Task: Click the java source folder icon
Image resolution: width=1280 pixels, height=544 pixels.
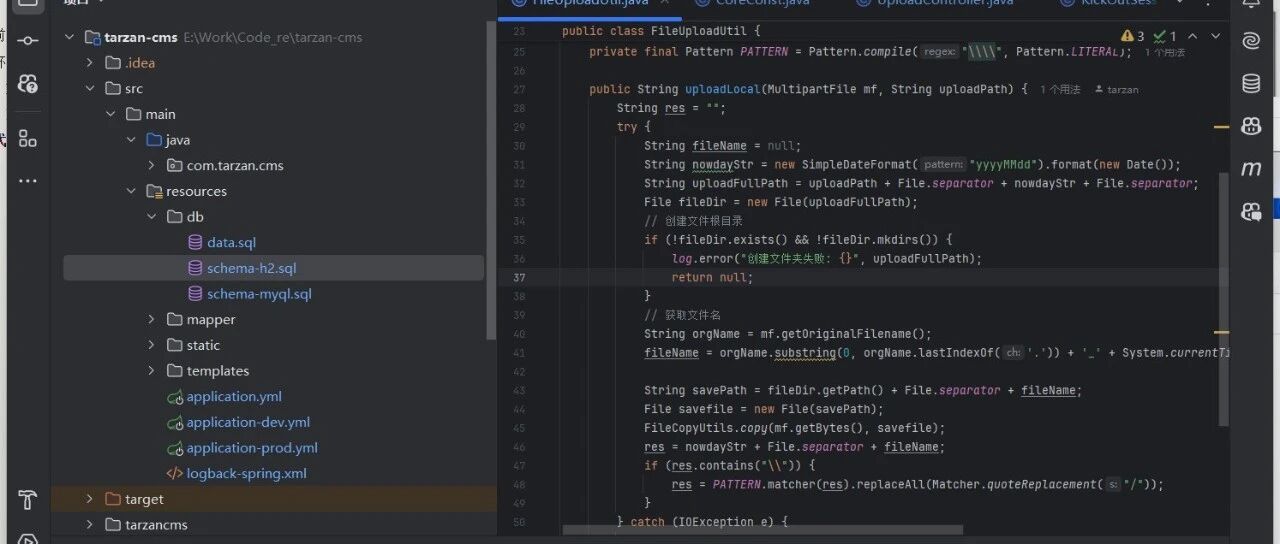Action: coord(154,140)
